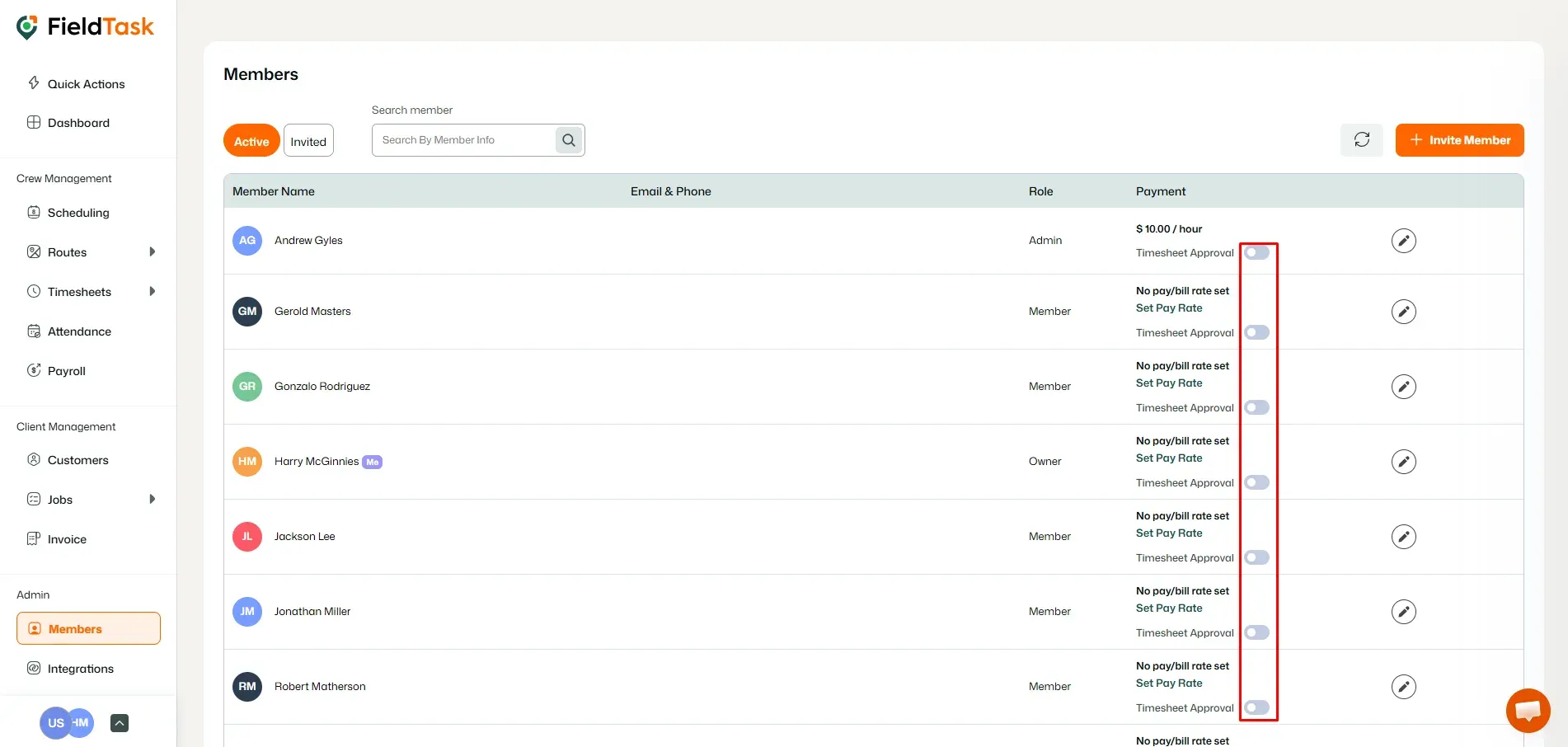1568x747 pixels.
Task: Edit Jackson Lee with pencil icon
Action: pyautogui.click(x=1404, y=537)
